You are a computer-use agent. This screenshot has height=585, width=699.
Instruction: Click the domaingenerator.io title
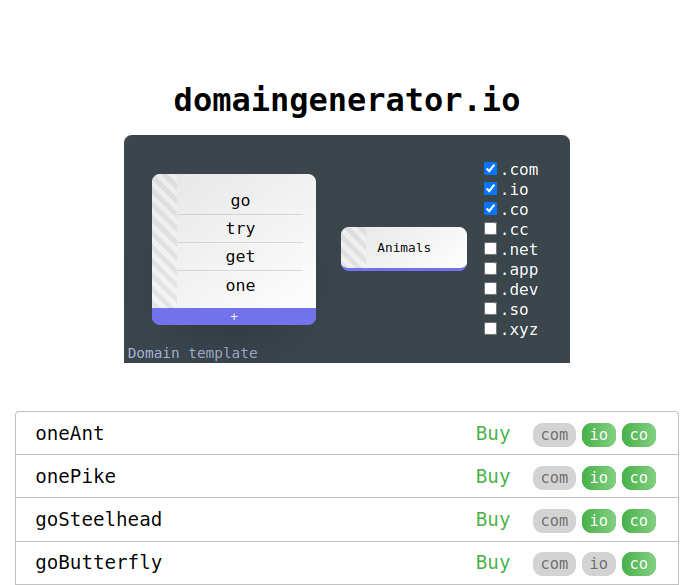347,100
